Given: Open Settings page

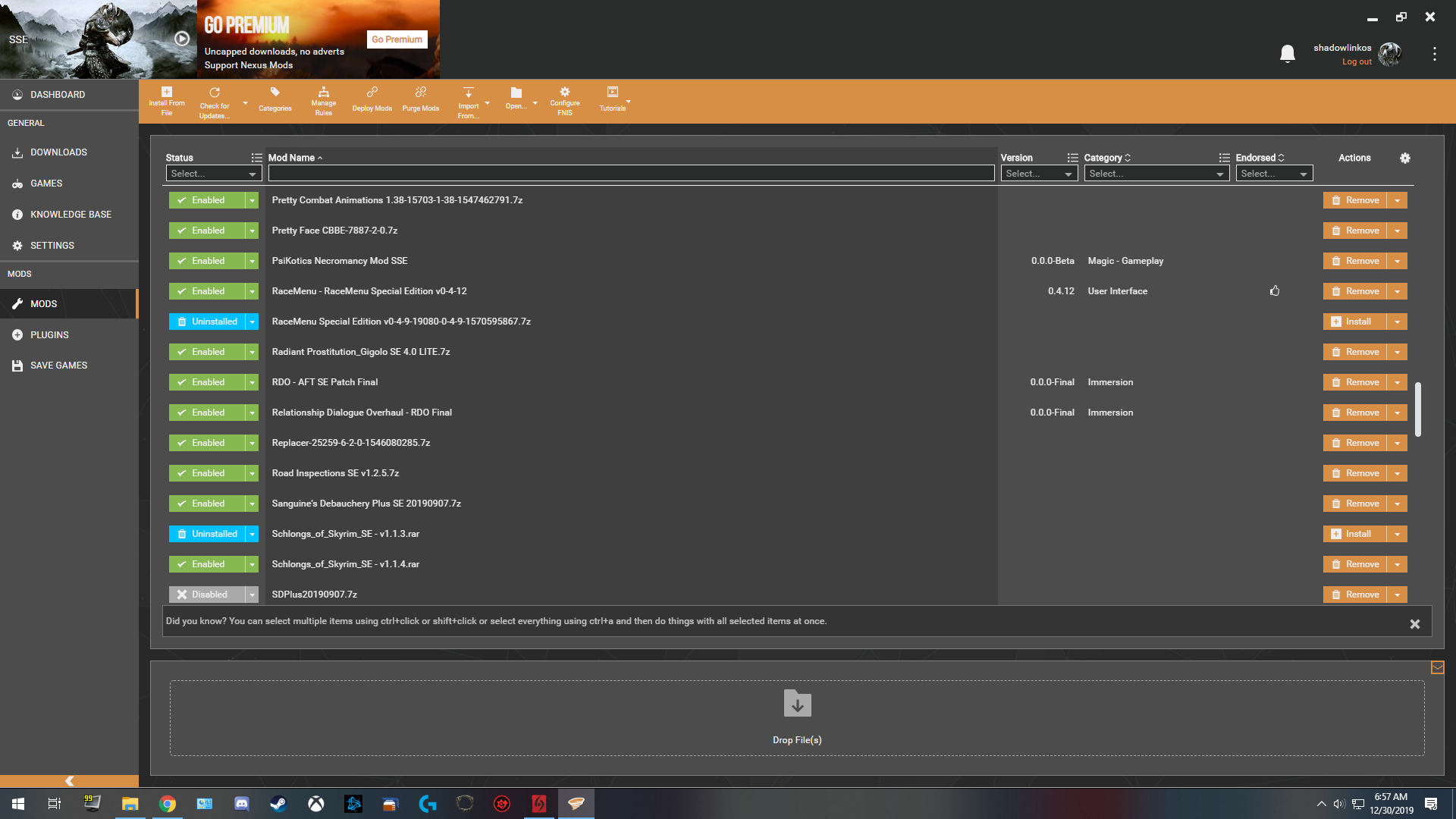Looking at the screenshot, I should pos(69,246).
